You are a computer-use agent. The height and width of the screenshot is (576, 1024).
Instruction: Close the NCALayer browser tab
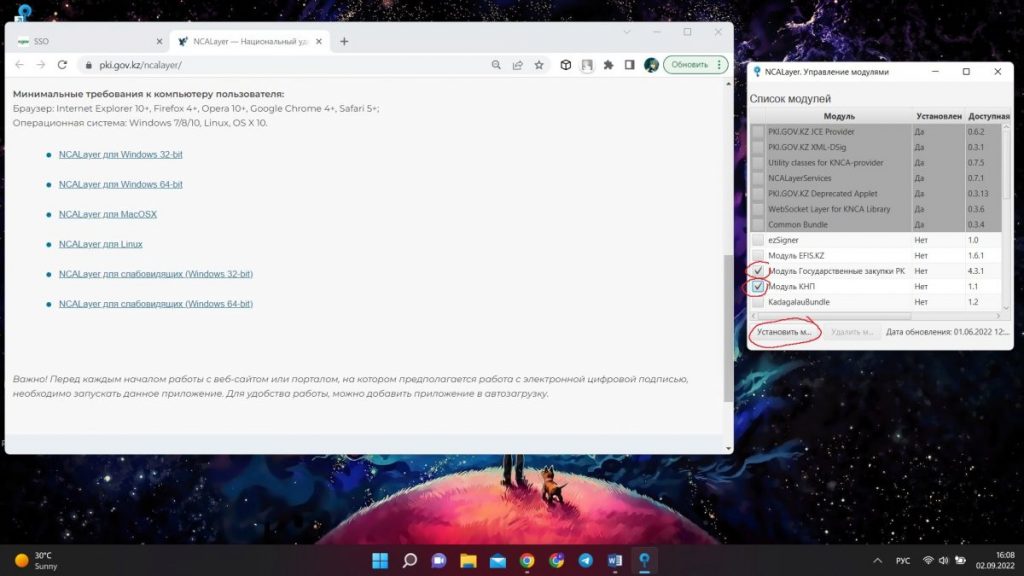[x=319, y=41]
